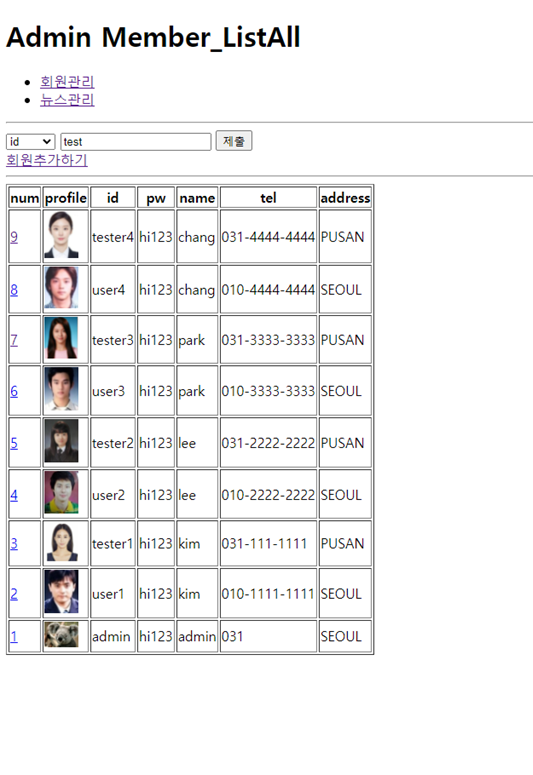The image size is (533, 775).
Task: Select the user2 id cell
Action: tap(113, 495)
